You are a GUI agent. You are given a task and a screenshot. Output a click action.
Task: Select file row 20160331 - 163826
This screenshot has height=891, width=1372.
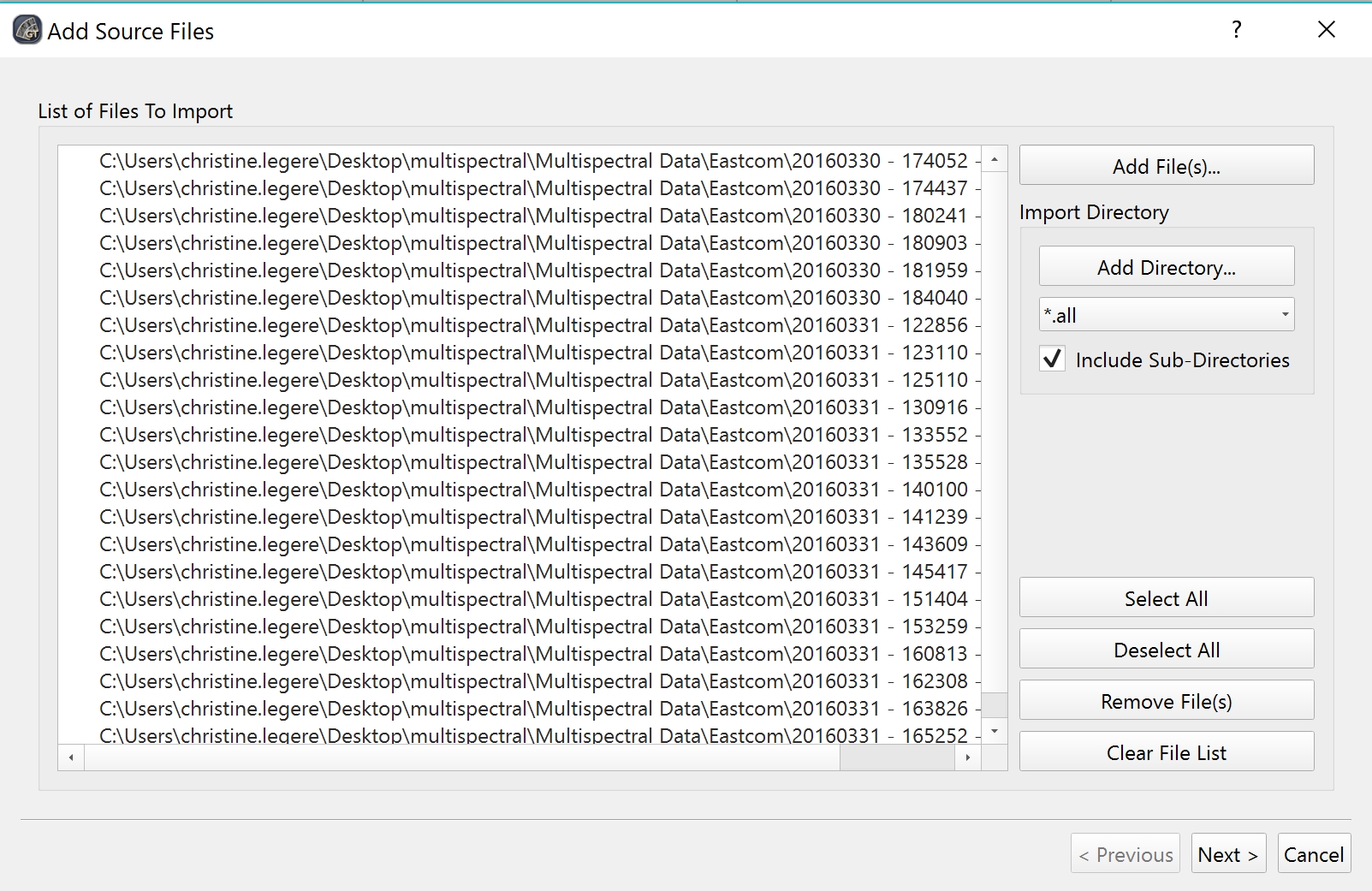[520, 709]
